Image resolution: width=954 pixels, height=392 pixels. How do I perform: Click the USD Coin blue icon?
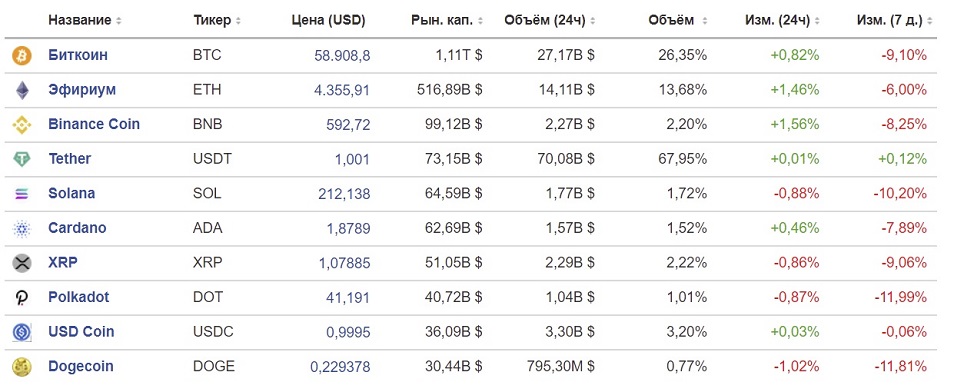(22, 332)
